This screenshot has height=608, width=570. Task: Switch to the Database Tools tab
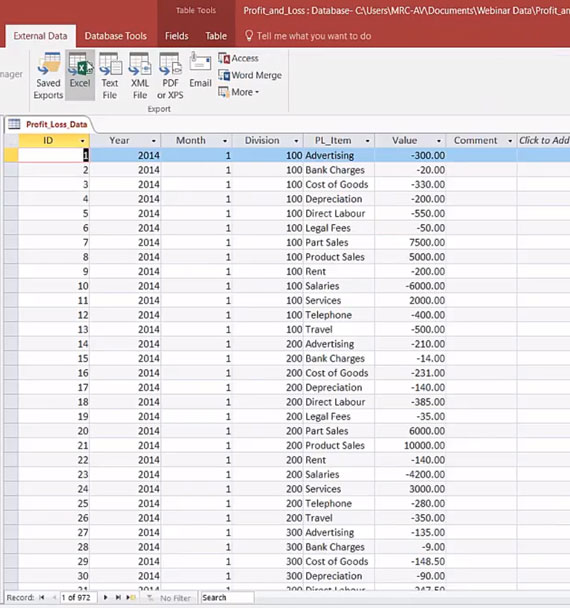116,36
